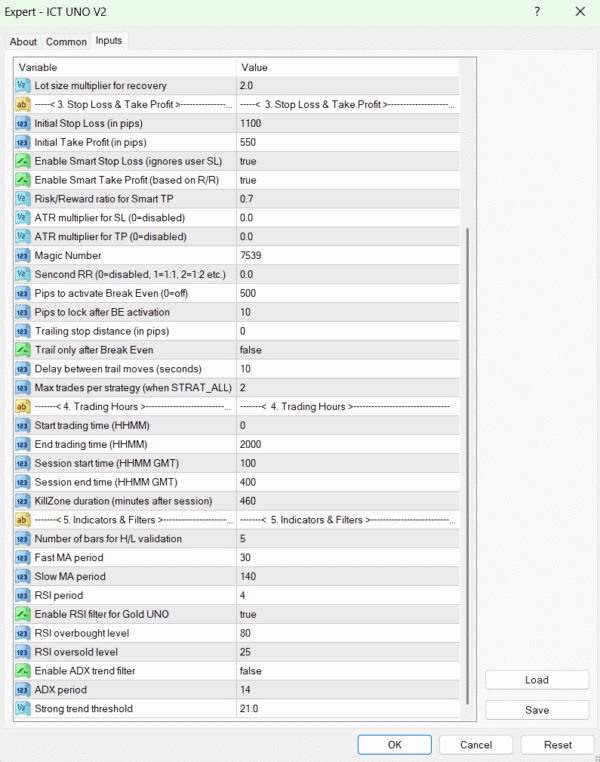The width and height of the screenshot is (600, 762).
Task: Click the Load button
Action: 537,680
